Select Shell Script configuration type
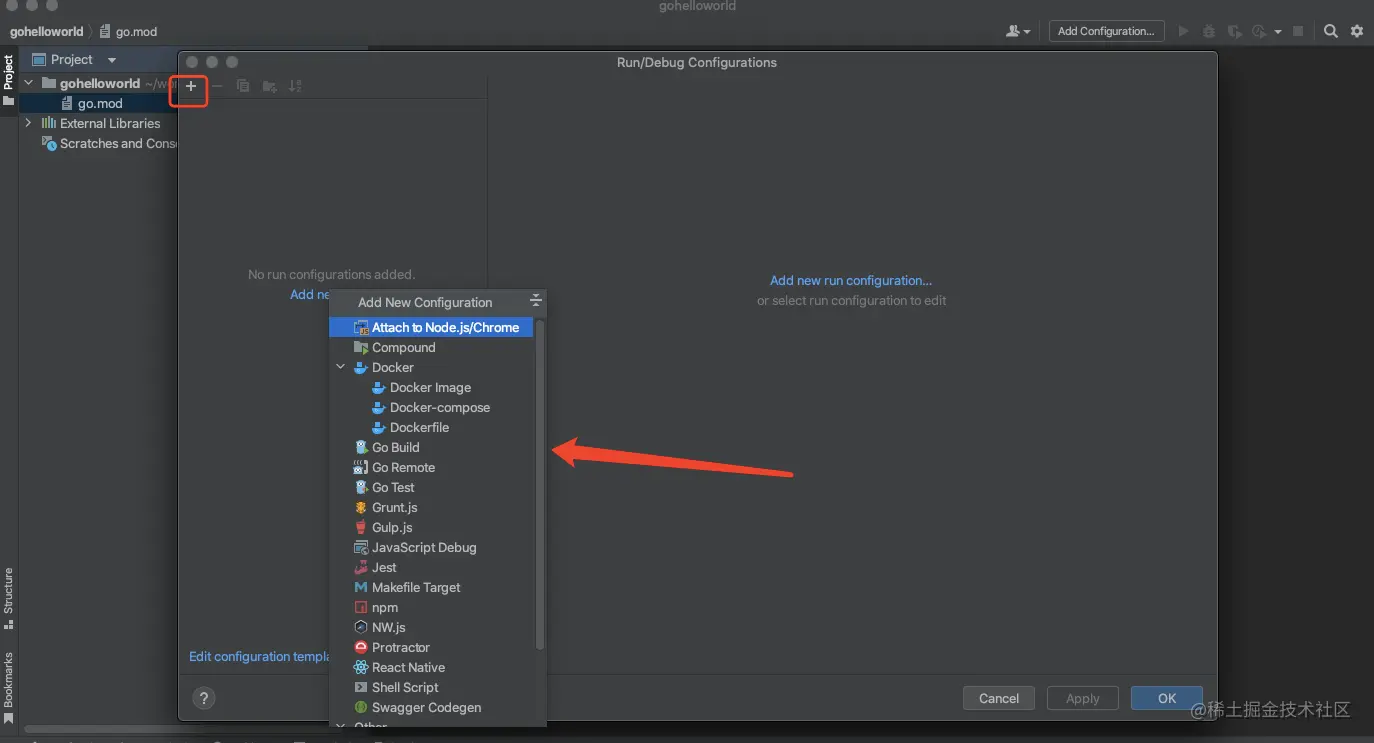 [431, 687]
